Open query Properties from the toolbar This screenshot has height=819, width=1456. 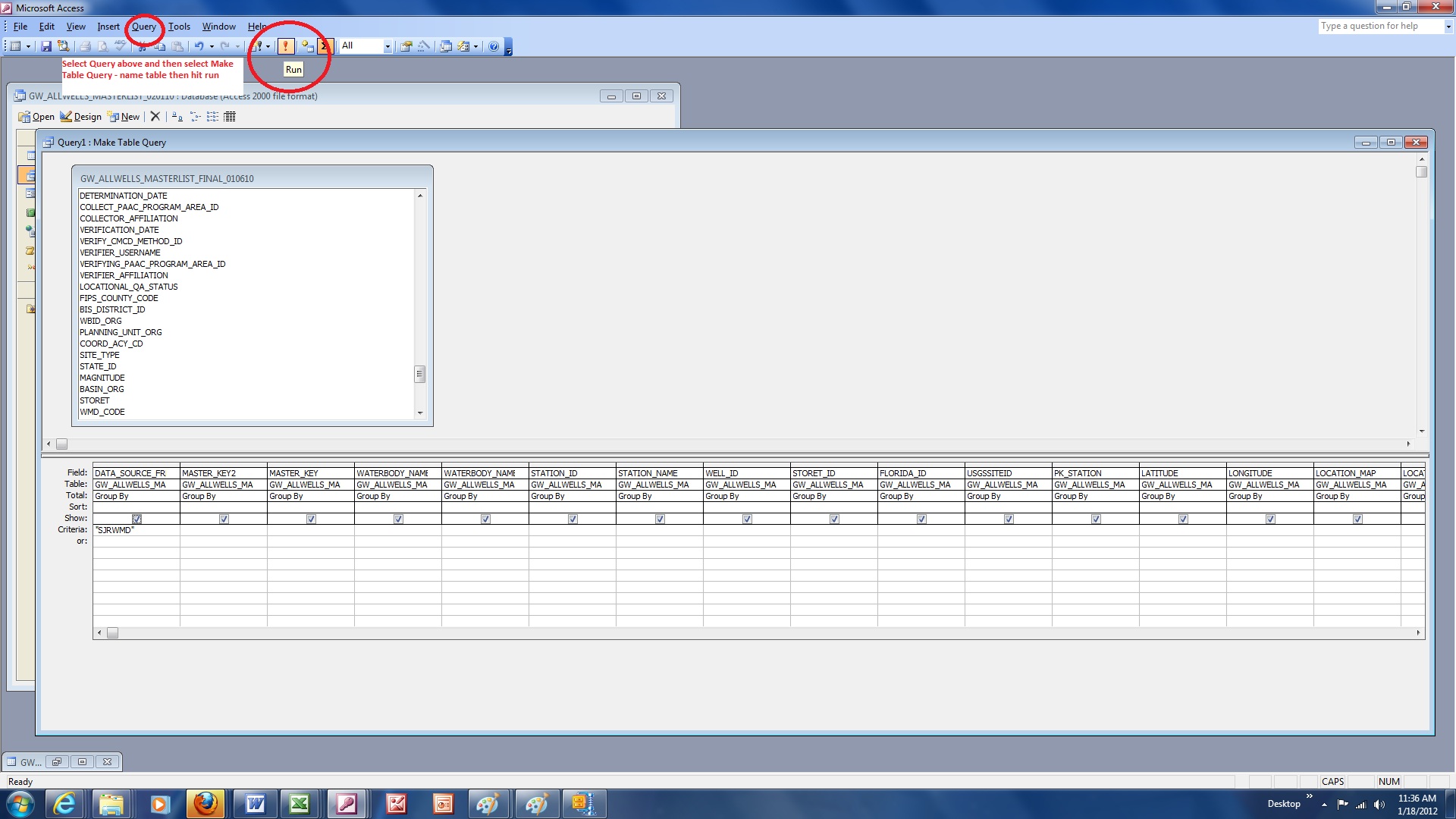[x=406, y=46]
